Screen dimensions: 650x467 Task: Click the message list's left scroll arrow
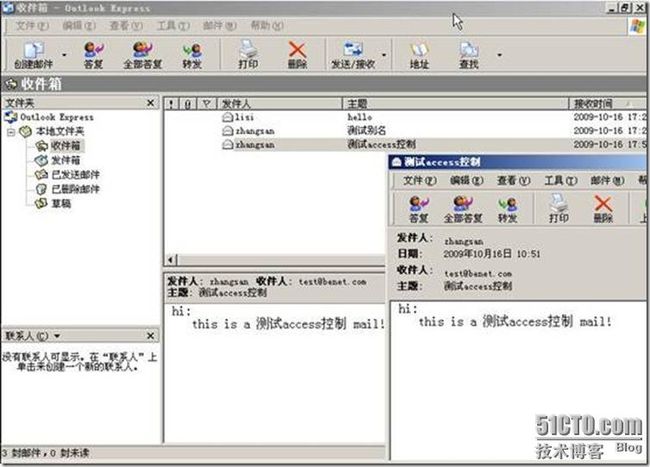point(170,260)
